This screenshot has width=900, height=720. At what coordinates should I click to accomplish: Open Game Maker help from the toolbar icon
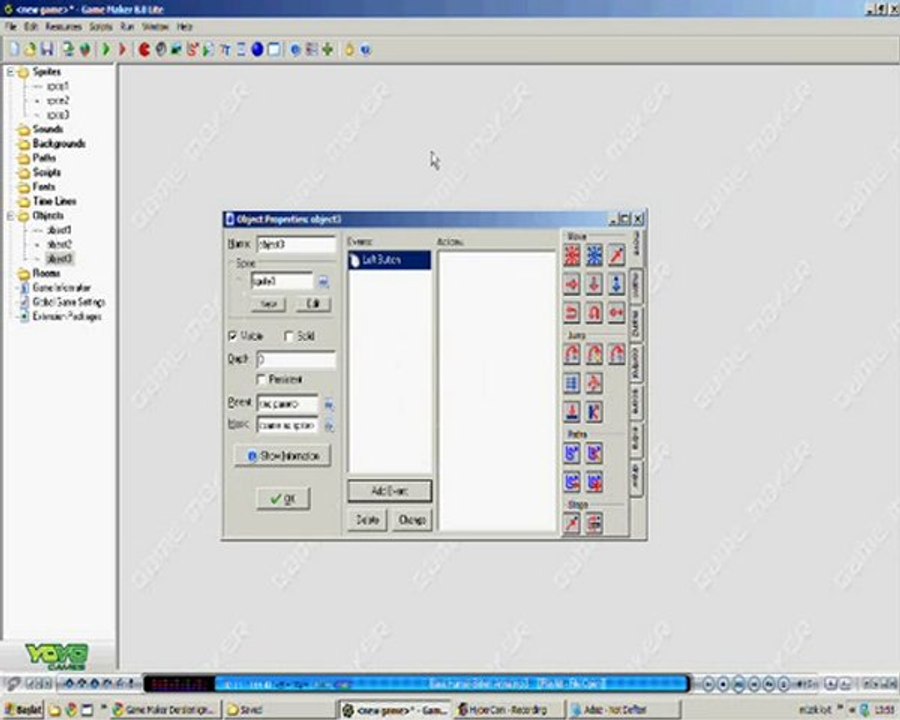366,49
